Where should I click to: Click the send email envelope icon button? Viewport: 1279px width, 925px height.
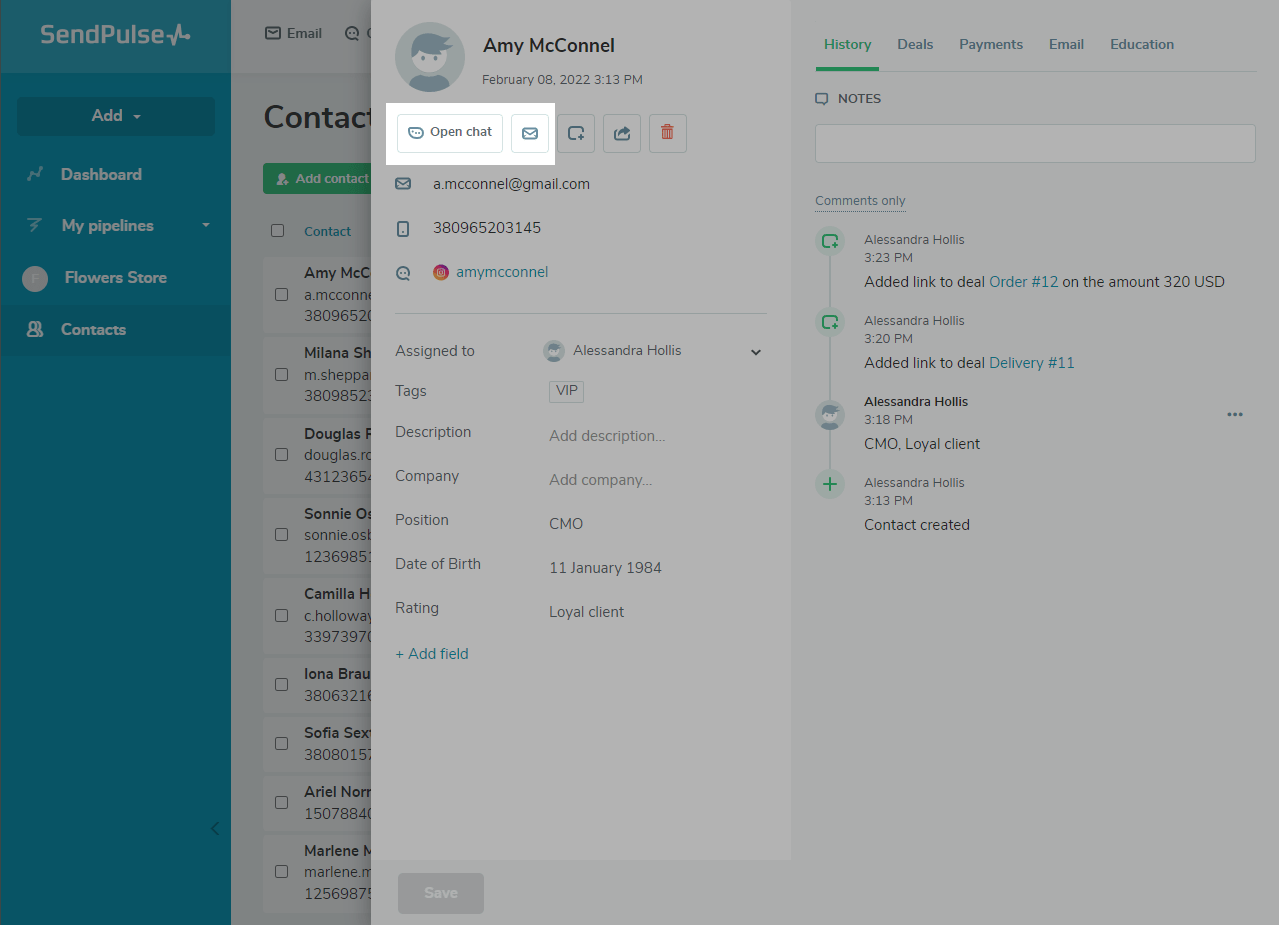click(530, 133)
